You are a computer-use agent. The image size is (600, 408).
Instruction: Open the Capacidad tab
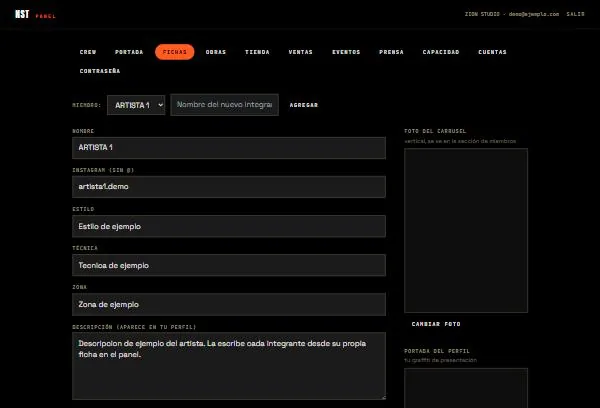pos(441,52)
